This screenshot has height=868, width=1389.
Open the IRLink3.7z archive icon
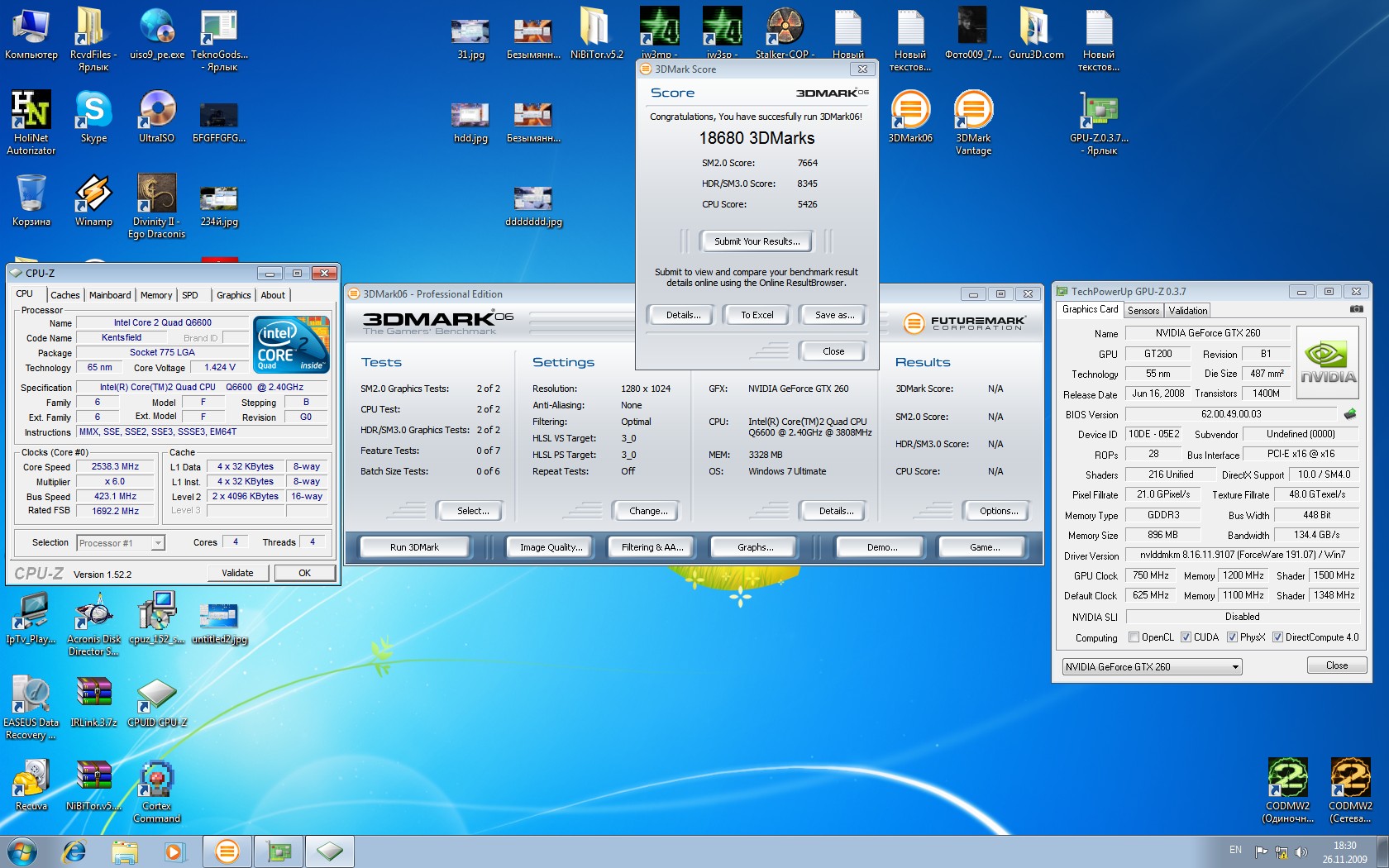click(93, 702)
